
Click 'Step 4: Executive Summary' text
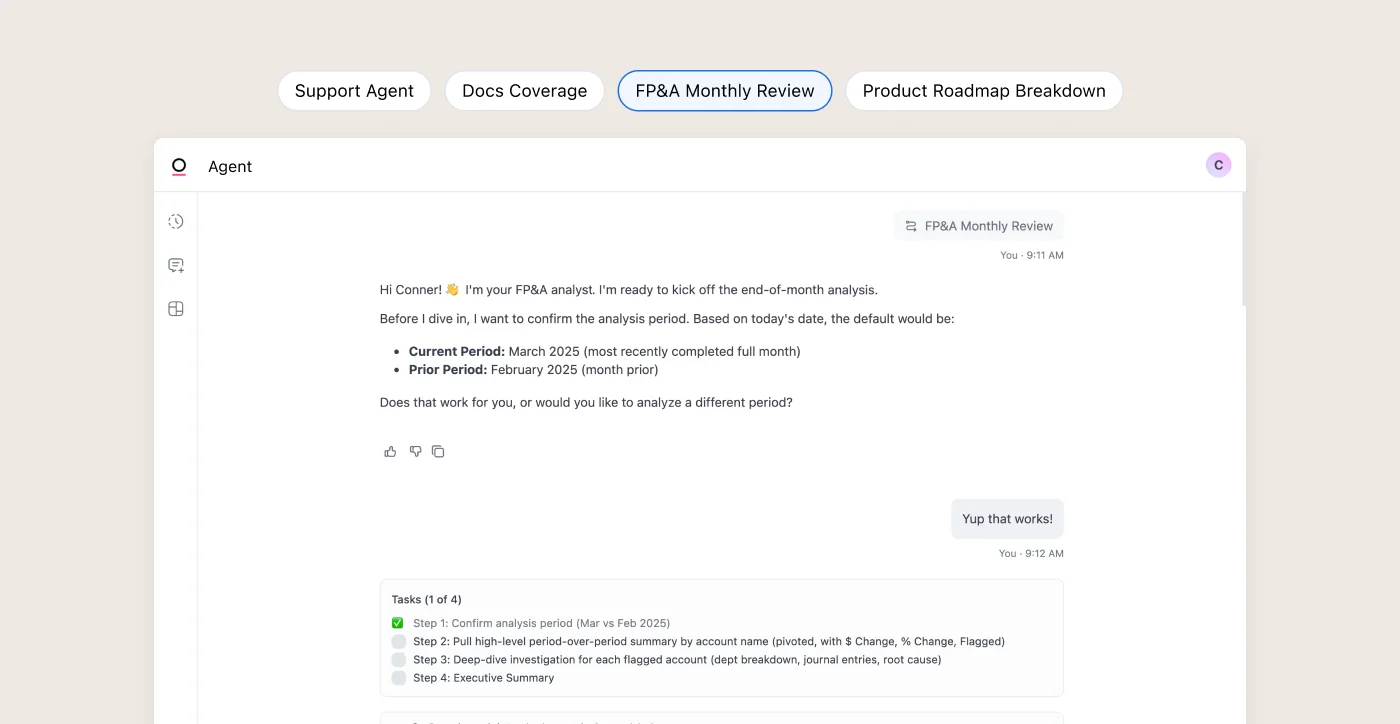(484, 677)
